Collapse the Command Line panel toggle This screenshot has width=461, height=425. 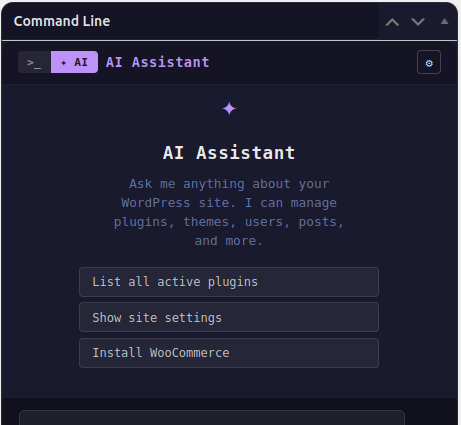pyautogui.click(x=444, y=22)
